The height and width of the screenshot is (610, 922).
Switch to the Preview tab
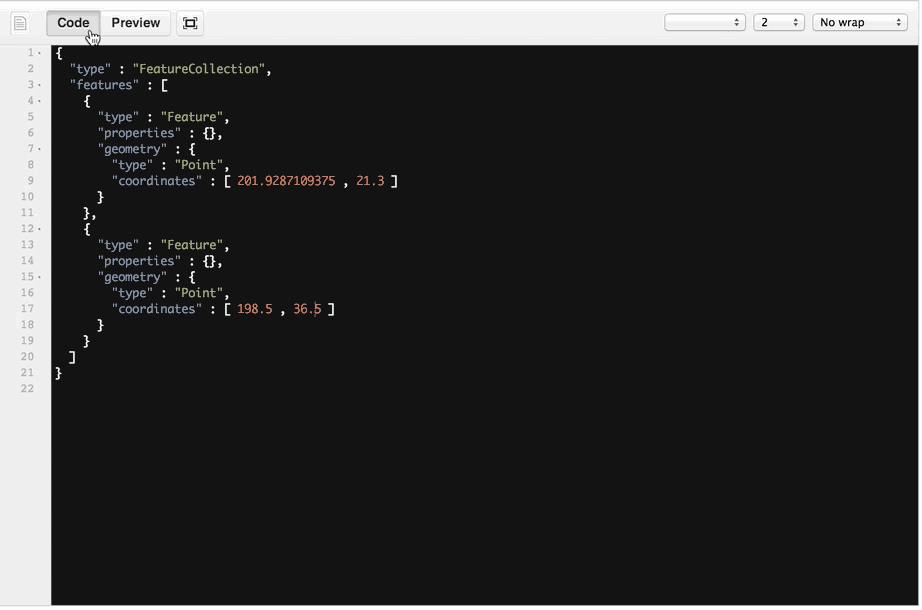(x=135, y=23)
